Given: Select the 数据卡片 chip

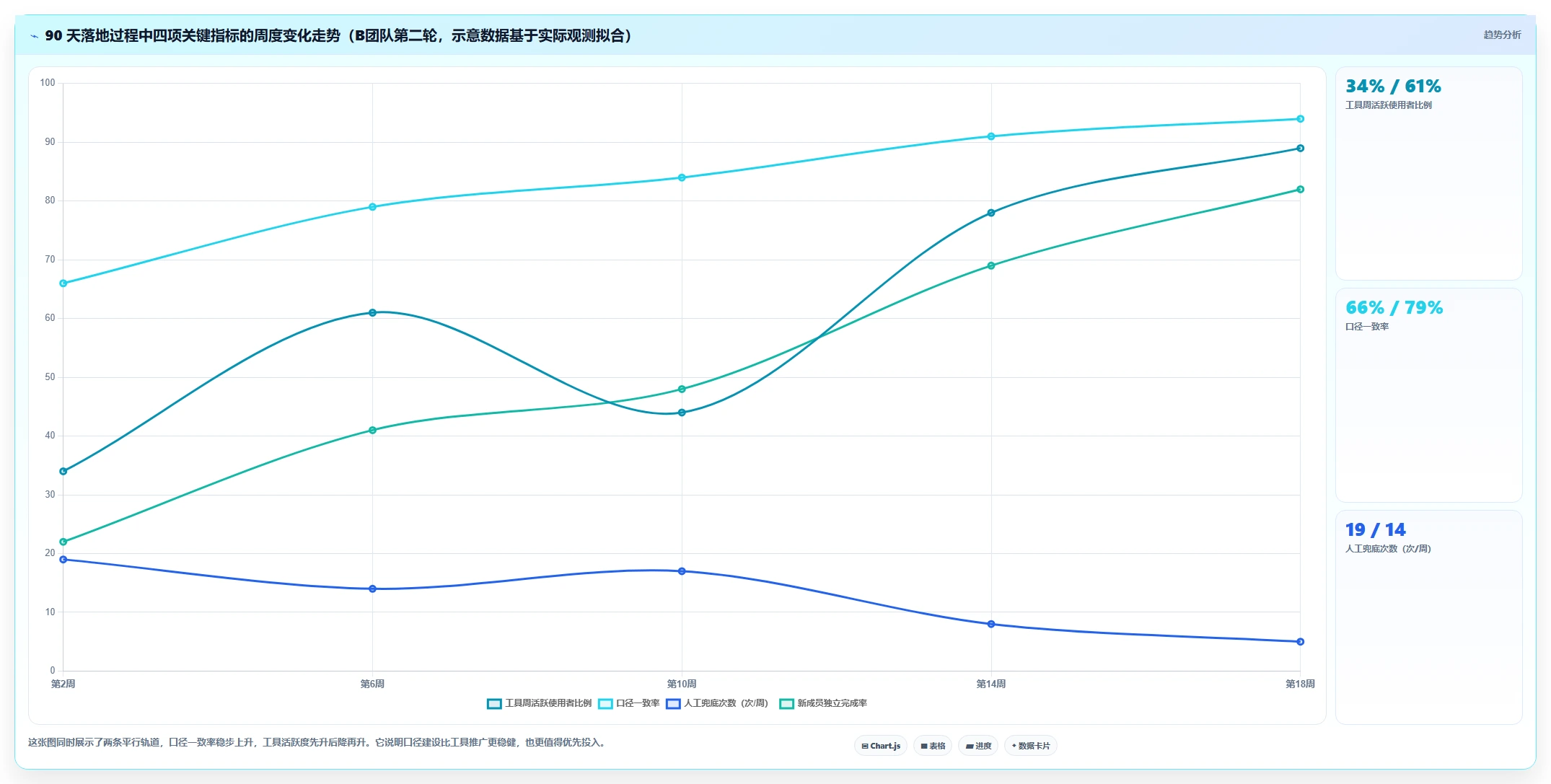Looking at the screenshot, I should tap(1031, 746).
